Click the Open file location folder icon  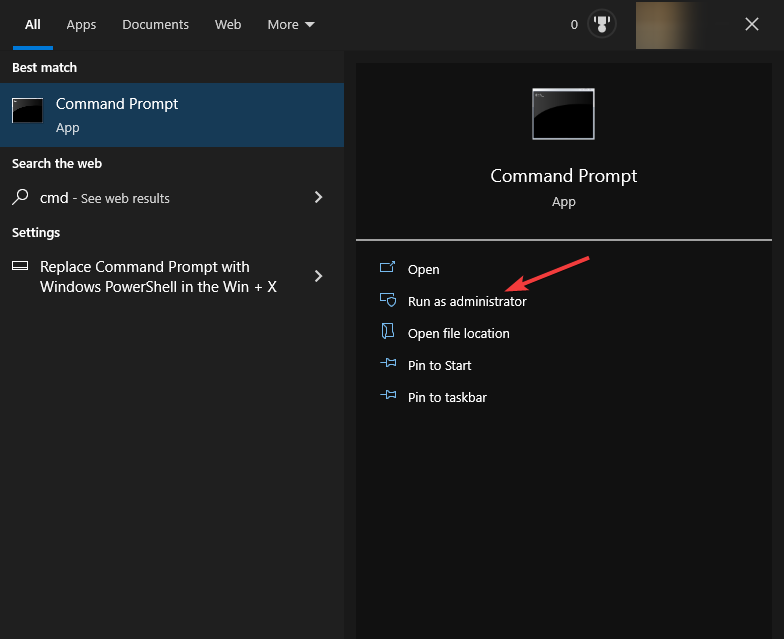pos(388,331)
